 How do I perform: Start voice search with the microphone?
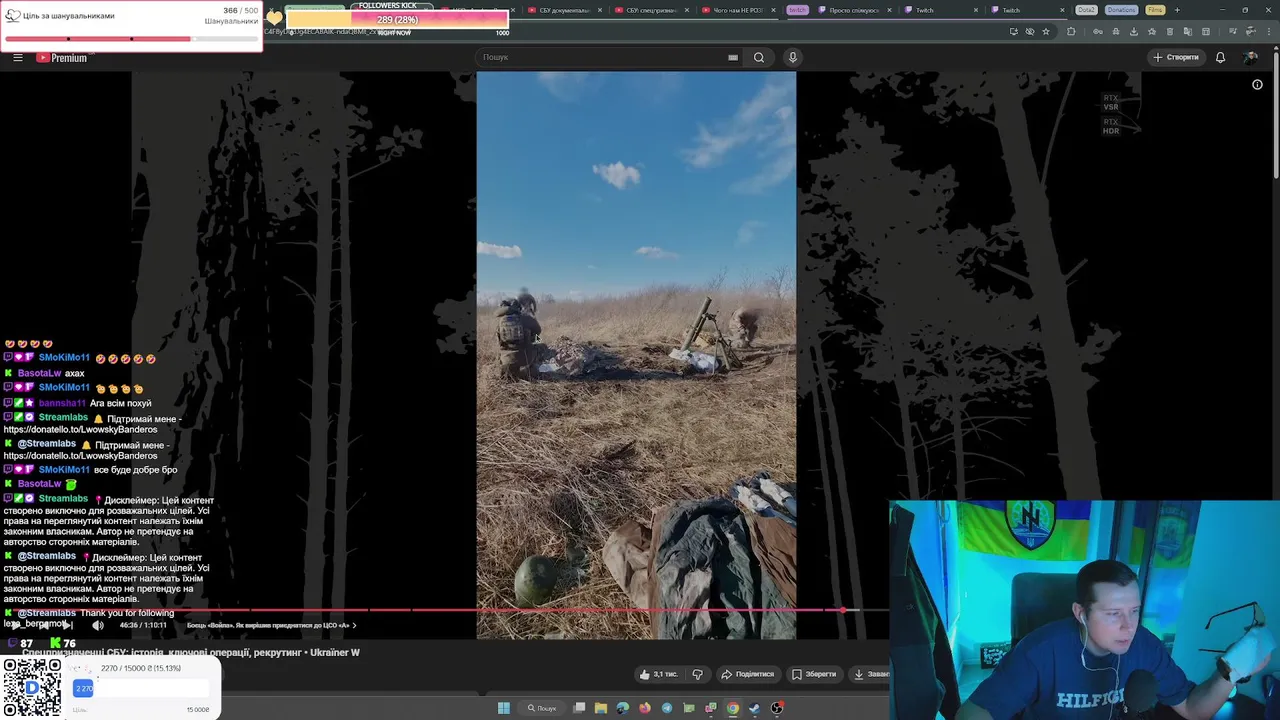(x=793, y=57)
